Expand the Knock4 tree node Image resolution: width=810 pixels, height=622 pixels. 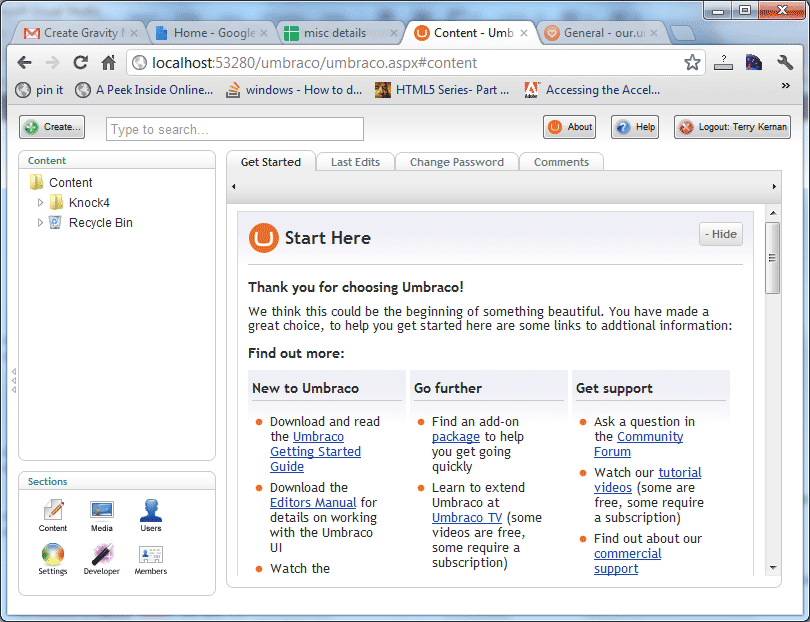(40, 203)
